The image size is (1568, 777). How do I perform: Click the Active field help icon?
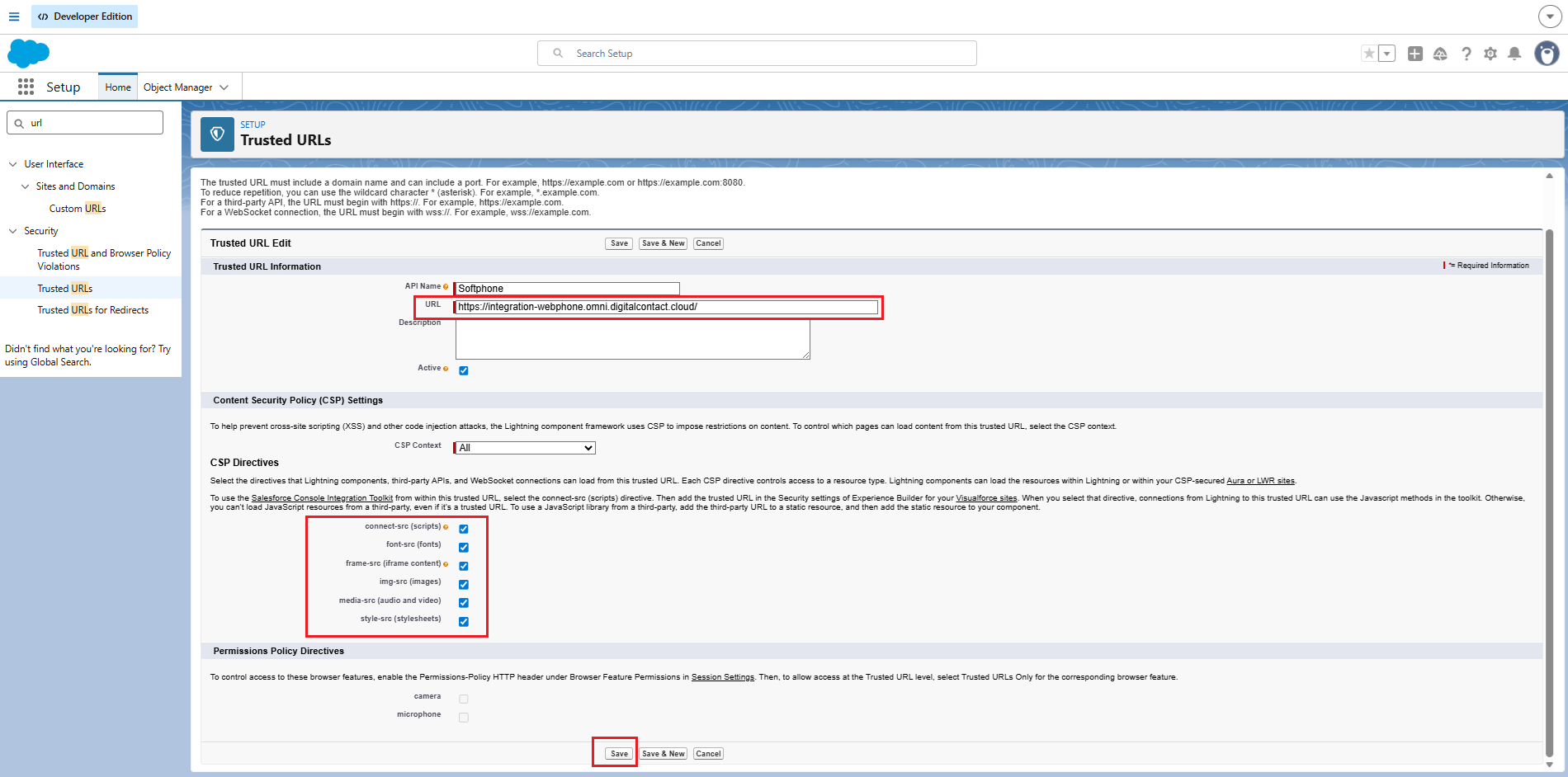coord(446,369)
